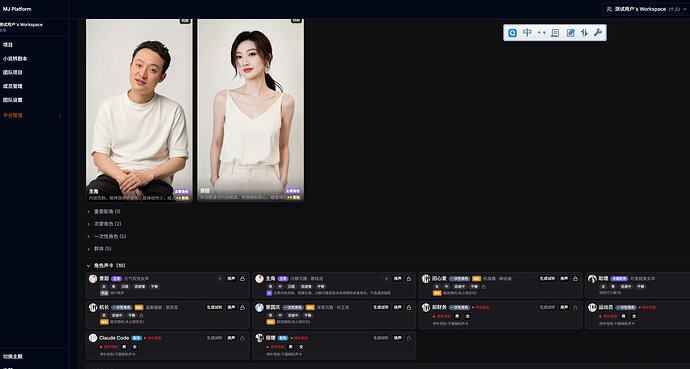690x369 pixels.
Task: Click the 运动员 voice card avatar
Action: [x=592, y=308]
